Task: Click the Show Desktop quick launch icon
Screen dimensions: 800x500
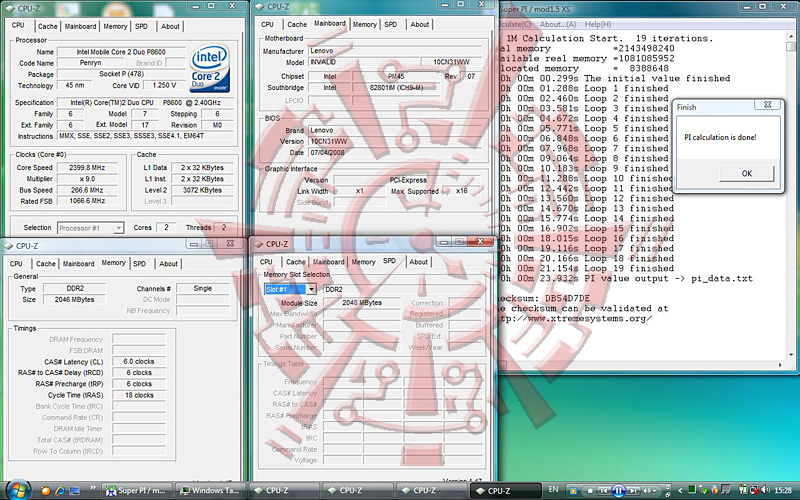Action: 74,491
